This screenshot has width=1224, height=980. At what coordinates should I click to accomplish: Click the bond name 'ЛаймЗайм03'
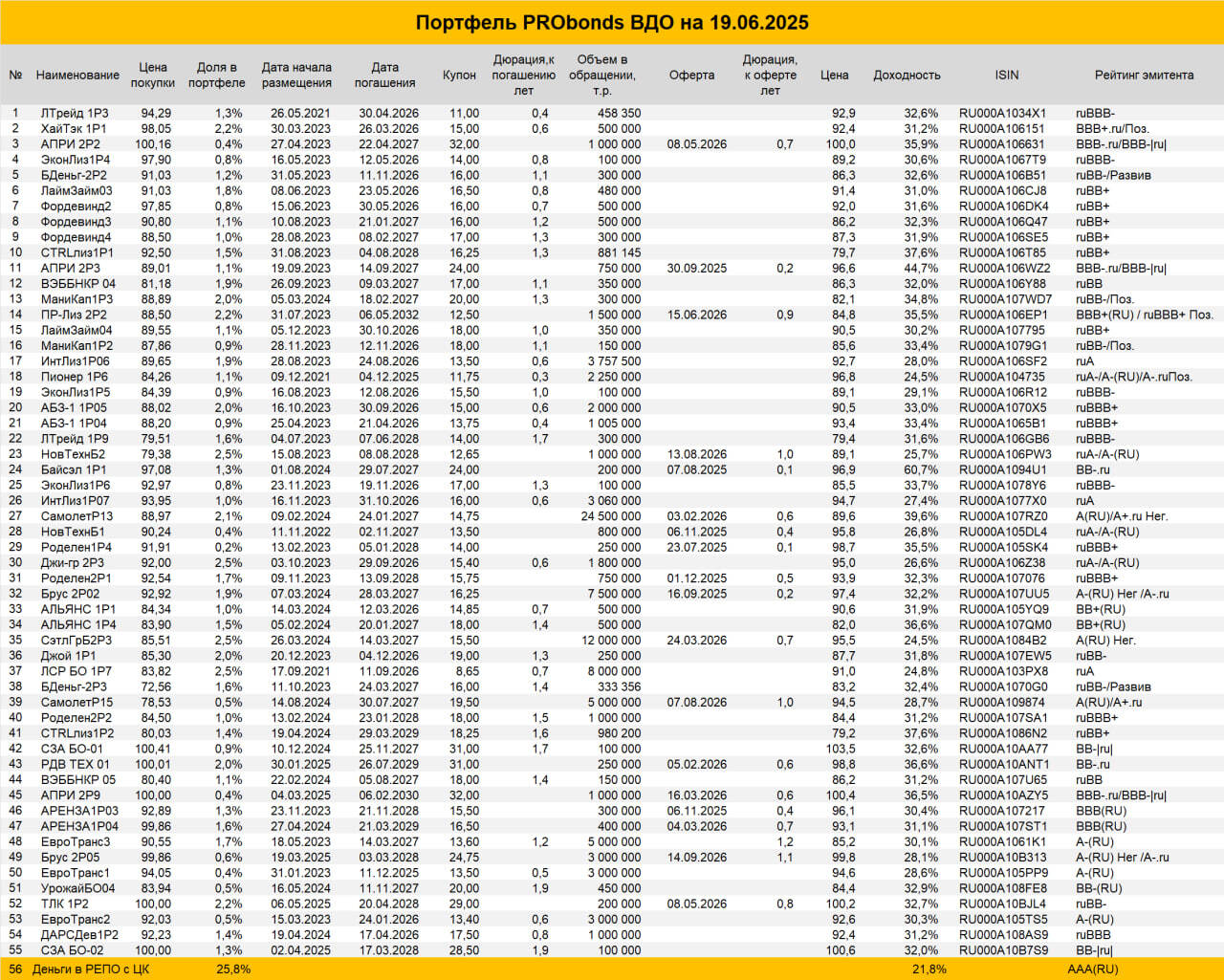[76, 190]
